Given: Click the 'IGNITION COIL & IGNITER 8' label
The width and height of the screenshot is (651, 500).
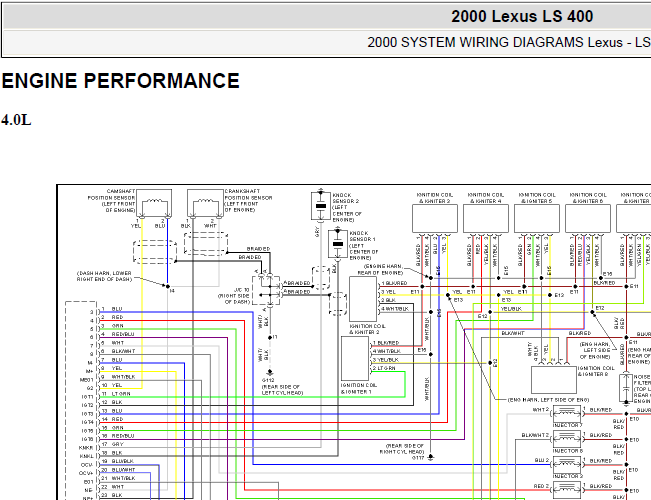Looking at the screenshot, I should point(595,371).
